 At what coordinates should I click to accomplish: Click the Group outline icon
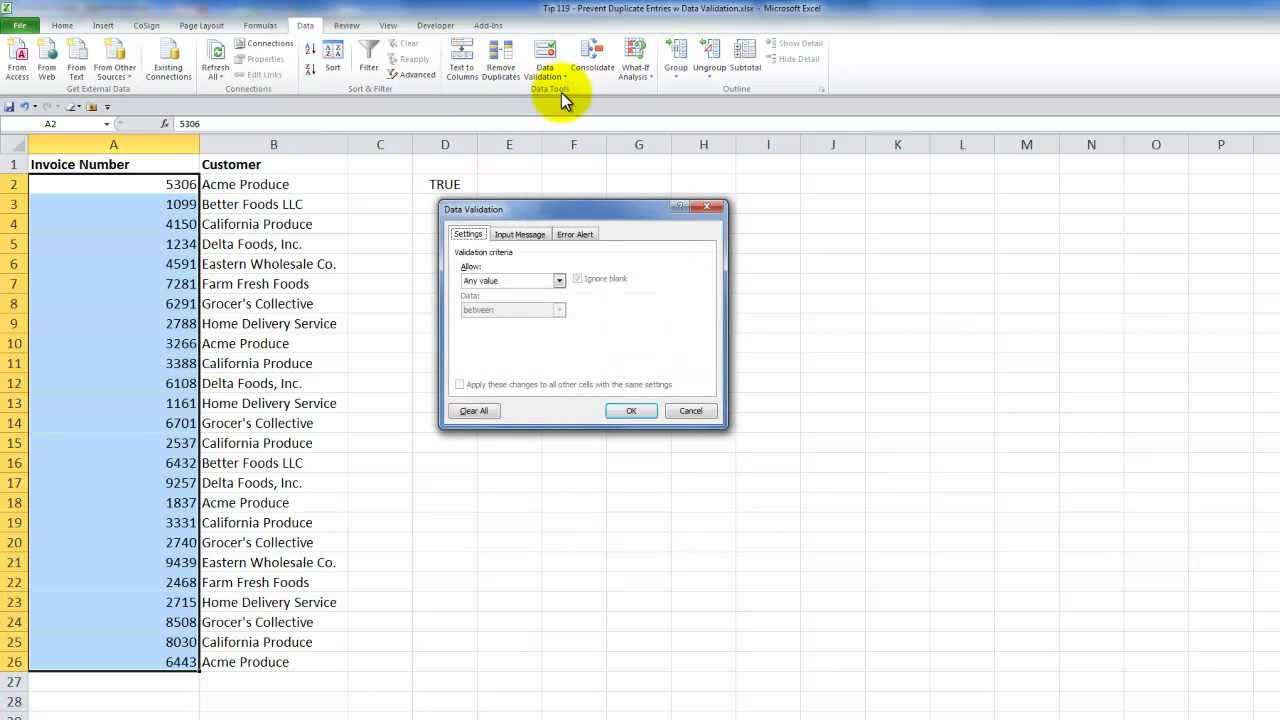[676, 58]
